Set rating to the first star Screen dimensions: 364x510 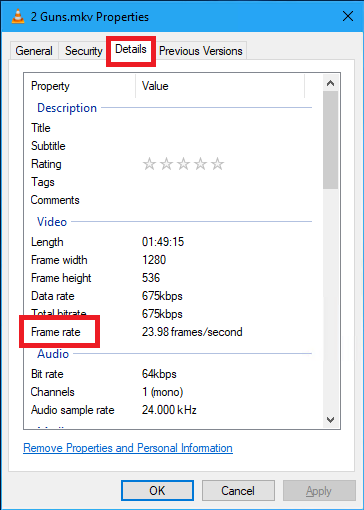[149, 164]
